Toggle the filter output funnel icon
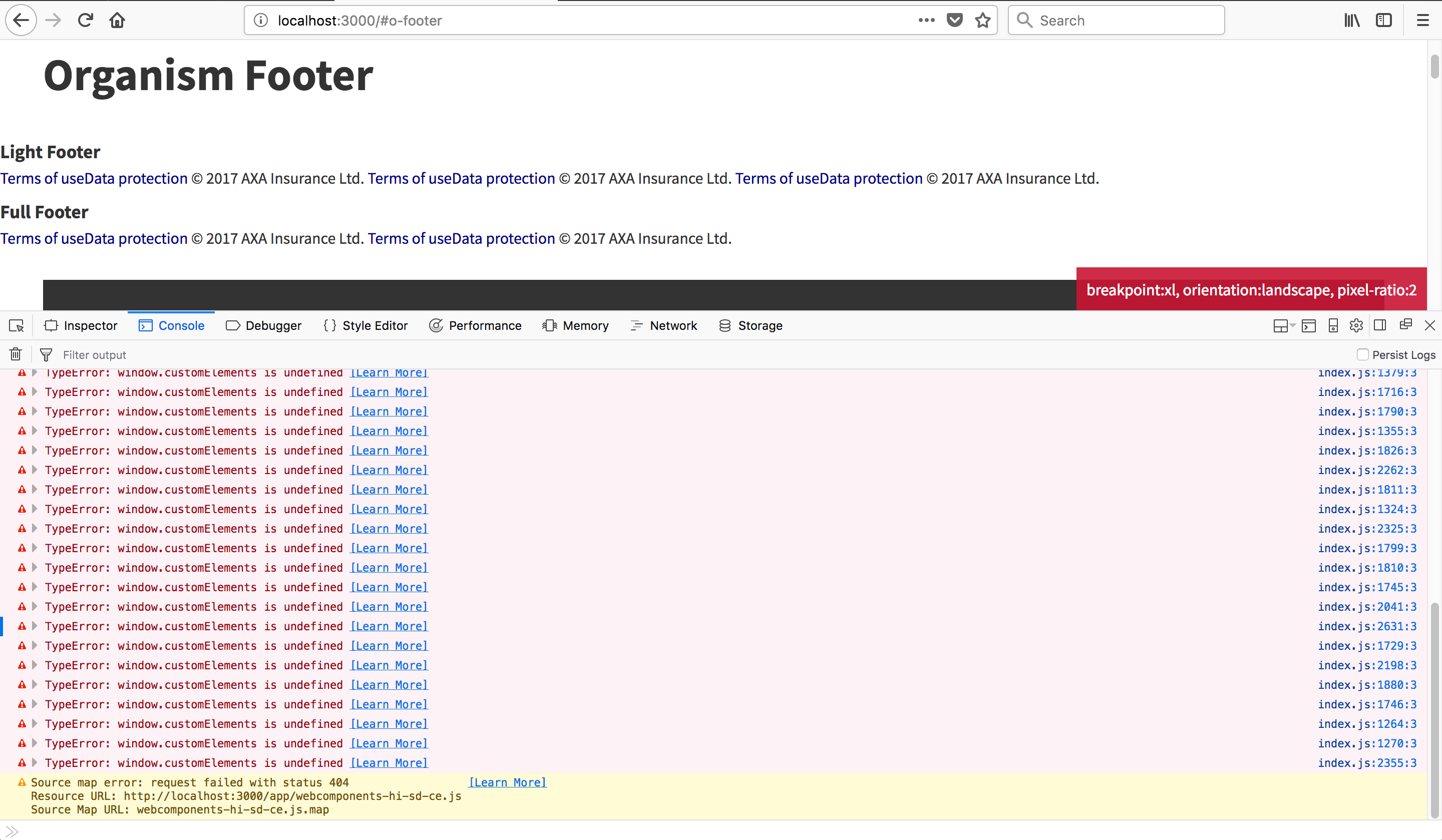 (x=46, y=355)
